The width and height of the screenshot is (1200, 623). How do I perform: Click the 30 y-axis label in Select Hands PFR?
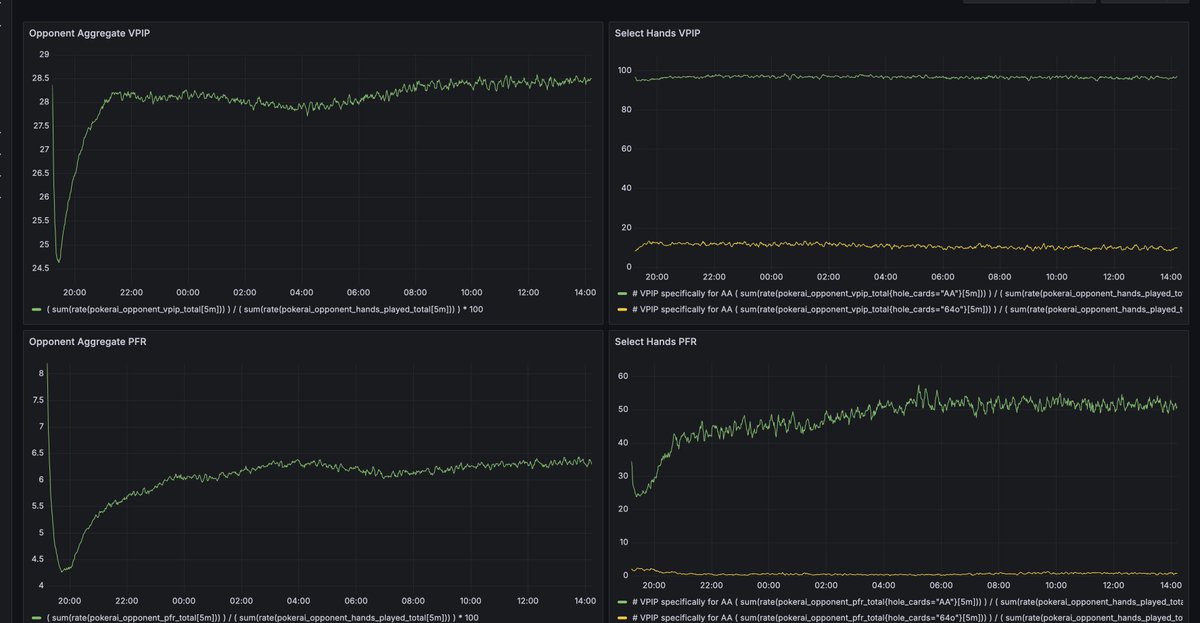click(624, 475)
